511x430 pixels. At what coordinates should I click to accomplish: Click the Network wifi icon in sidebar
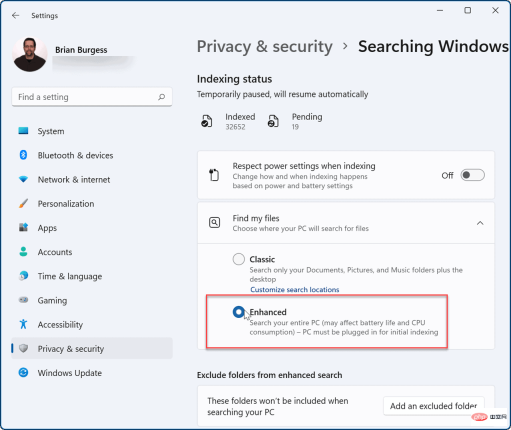(23, 179)
